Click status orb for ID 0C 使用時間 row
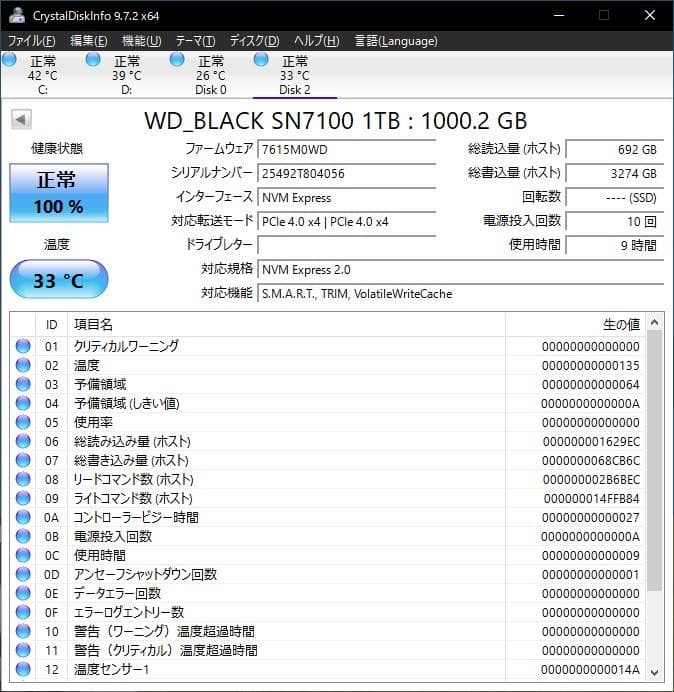674x692 pixels. tap(23, 555)
